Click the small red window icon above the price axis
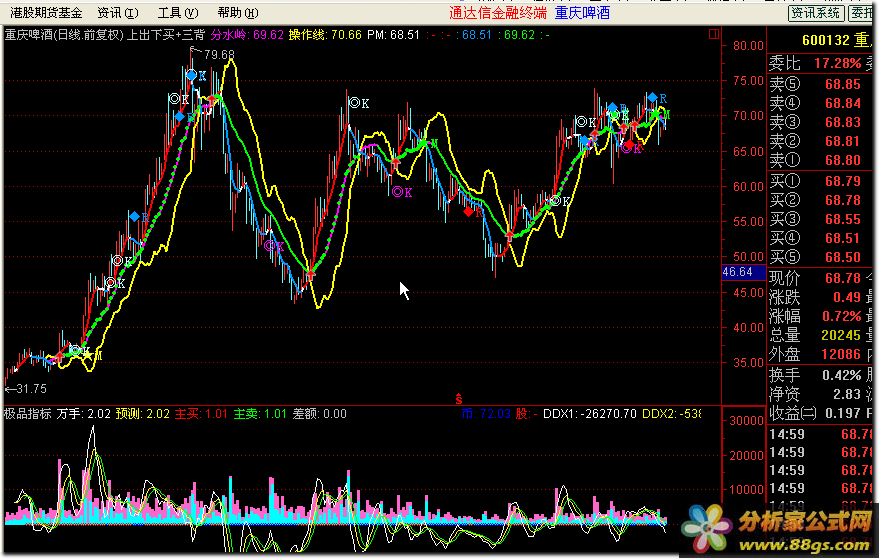Screen dimensions: 881x560 click(x=714, y=34)
